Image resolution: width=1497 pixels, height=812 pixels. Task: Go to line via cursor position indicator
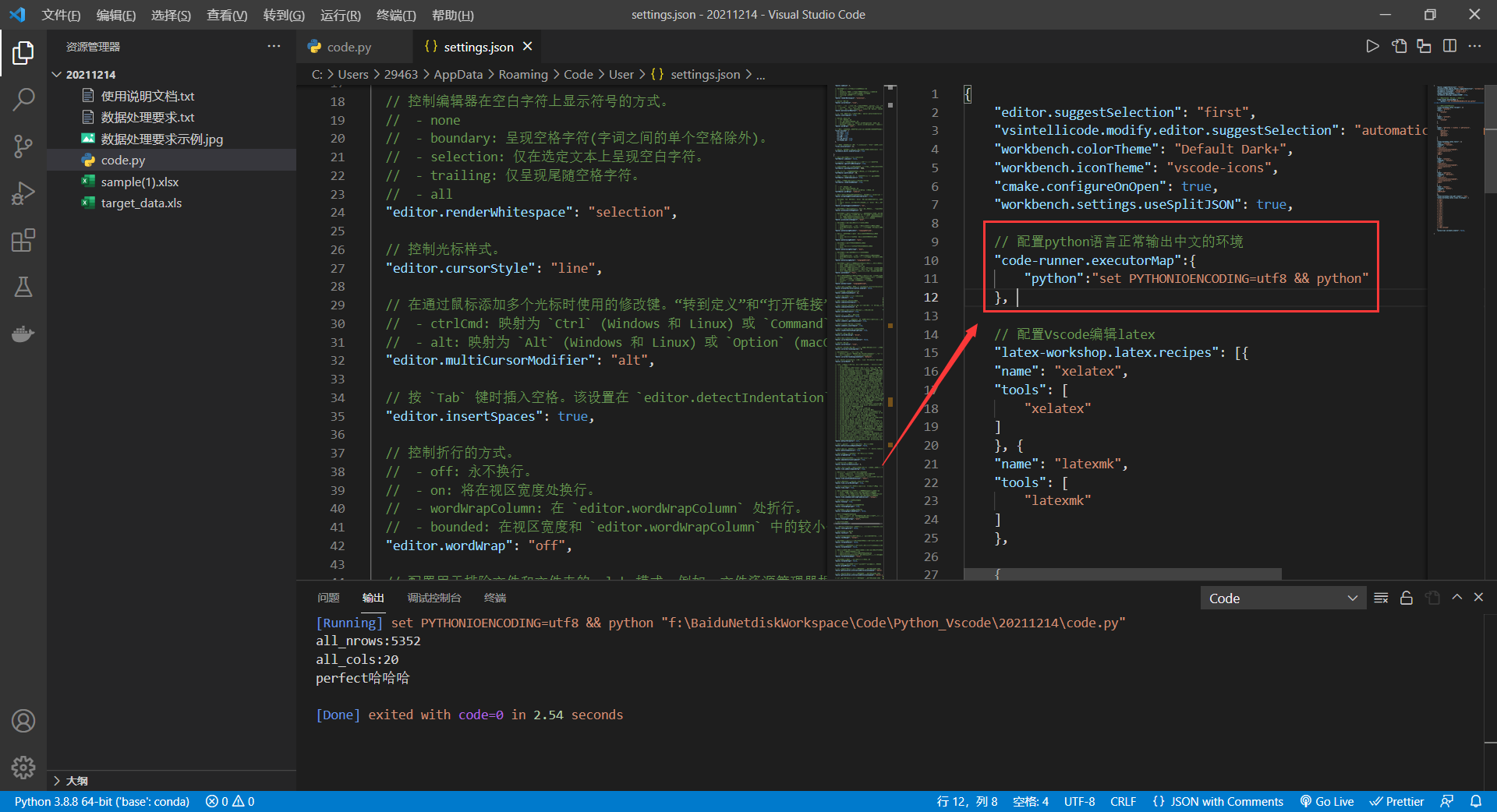(967, 801)
